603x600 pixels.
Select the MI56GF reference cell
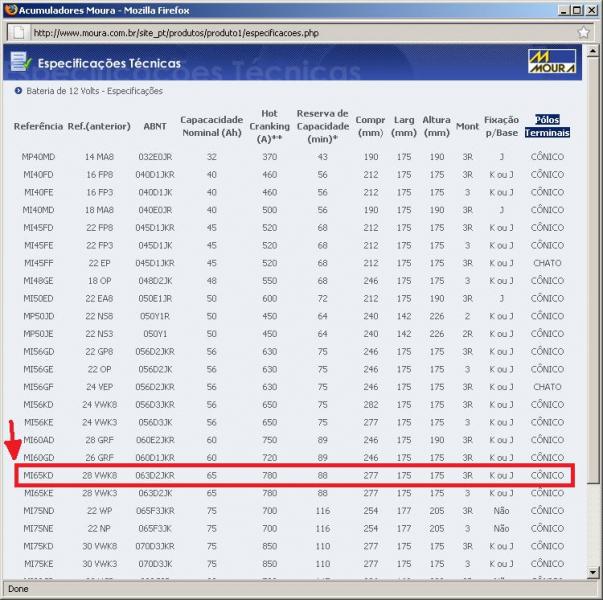pos(38,387)
